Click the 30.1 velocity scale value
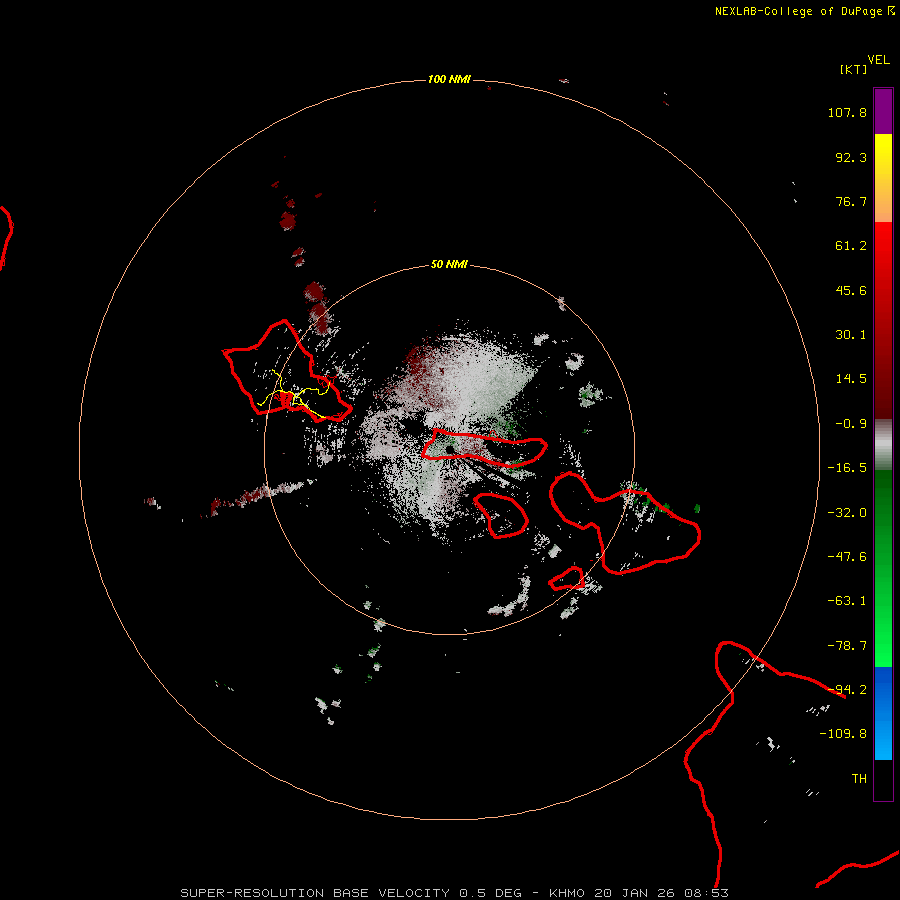The width and height of the screenshot is (900, 900). coord(851,335)
